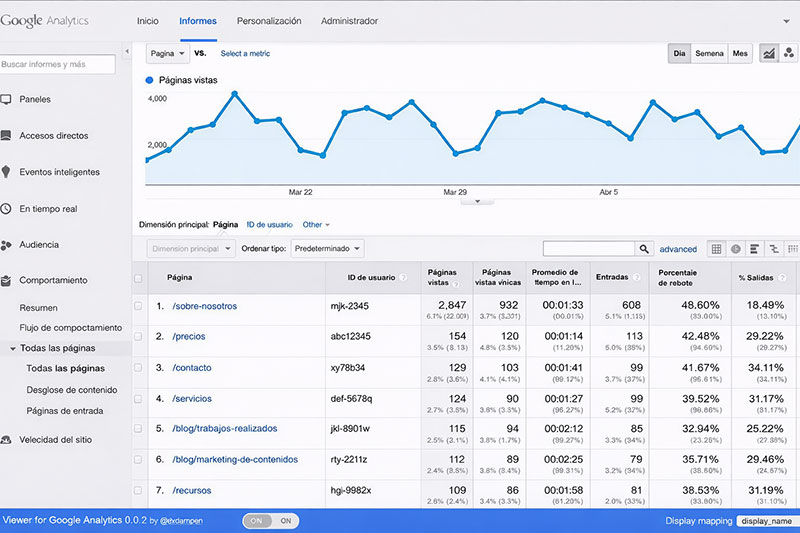800x533 pixels.
Task: Check the /recursos row checkbox
Action: click(138, 491)
